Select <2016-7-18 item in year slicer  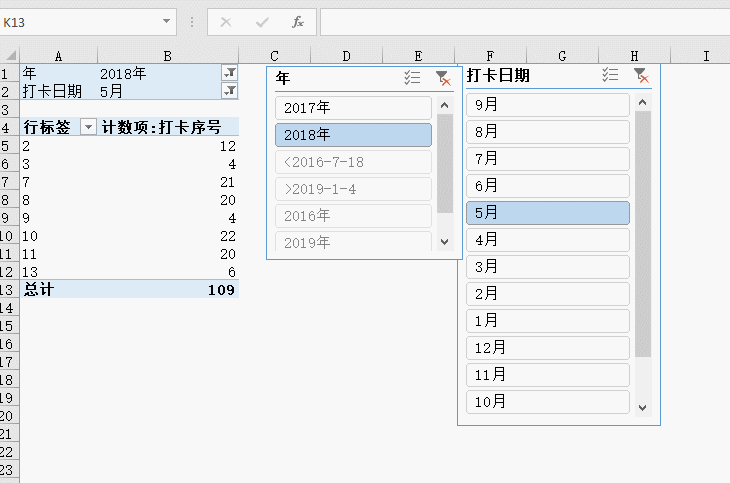[353, 162]
